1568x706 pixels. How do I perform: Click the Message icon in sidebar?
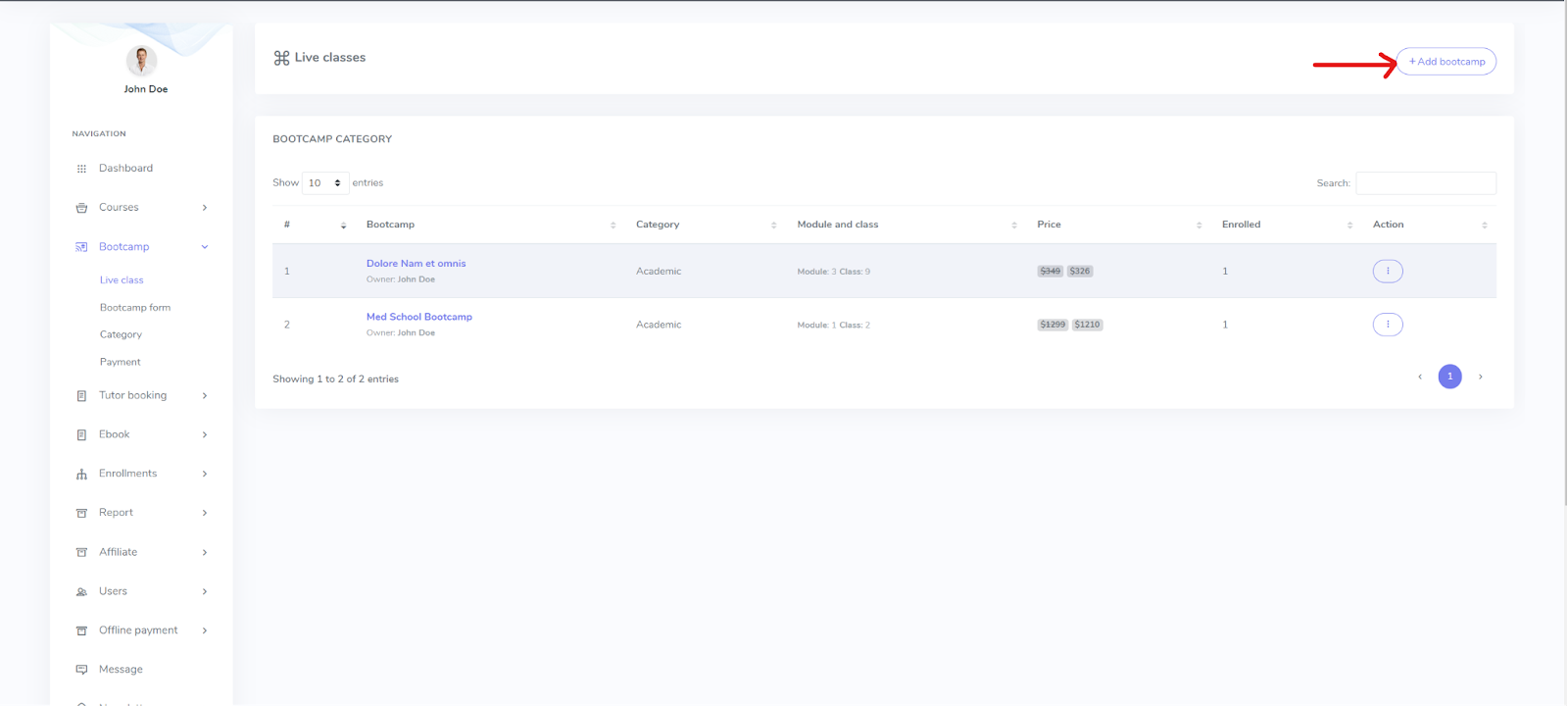coord(81,670)
